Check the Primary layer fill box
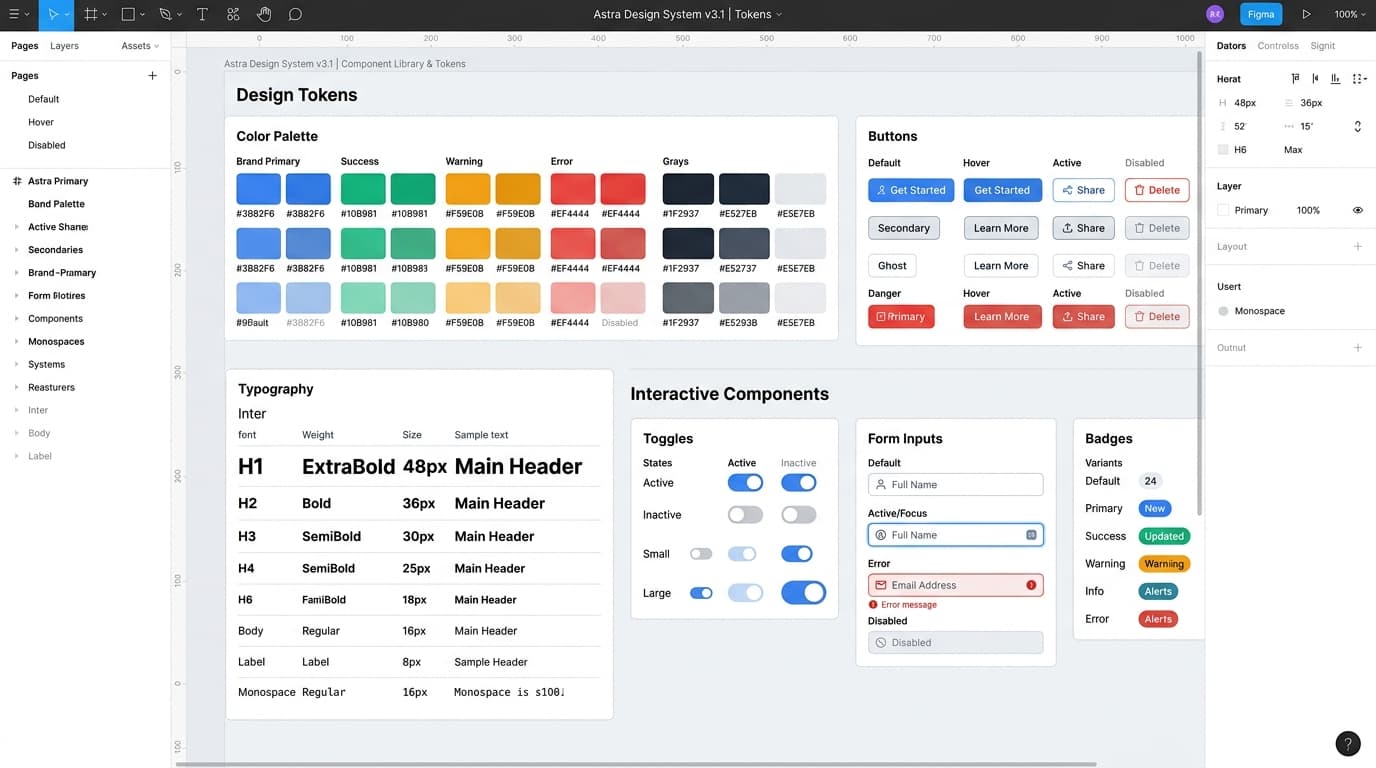Viewport: 1376px width, 768px height. coord(1223,210)
